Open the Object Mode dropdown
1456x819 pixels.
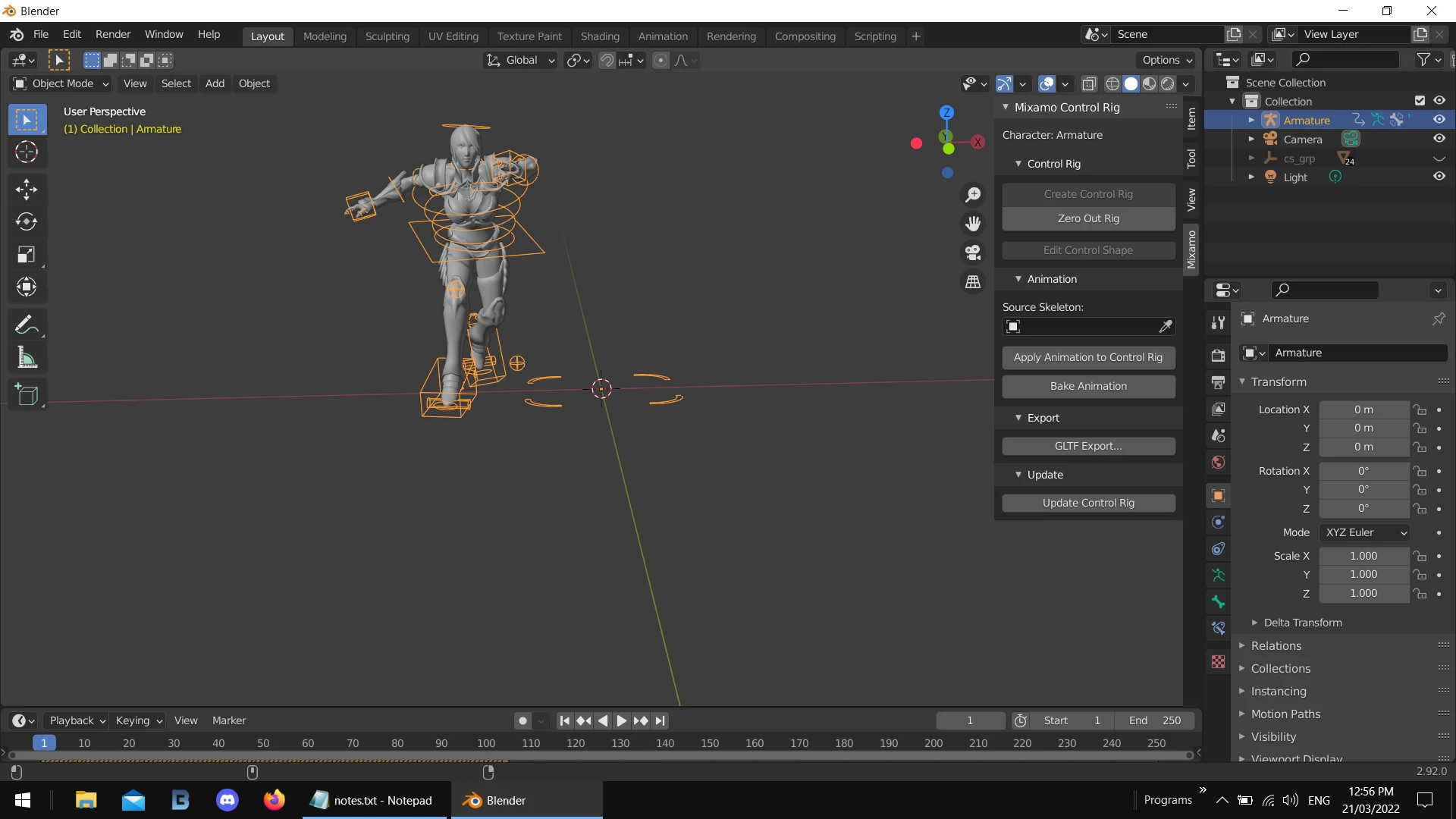coord(62,83)
